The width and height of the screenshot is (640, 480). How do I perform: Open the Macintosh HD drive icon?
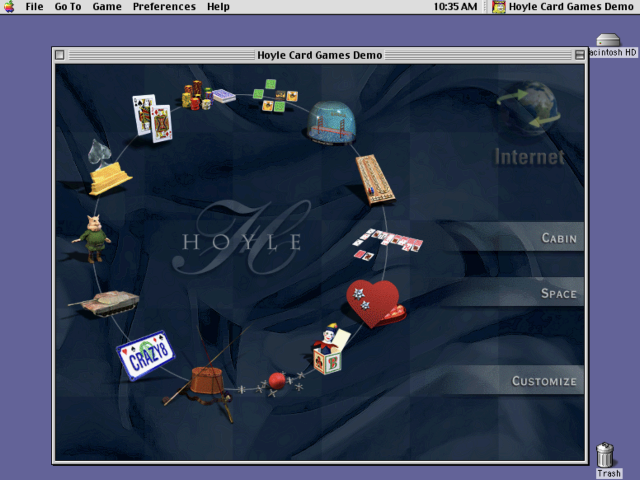coord(609,46)
